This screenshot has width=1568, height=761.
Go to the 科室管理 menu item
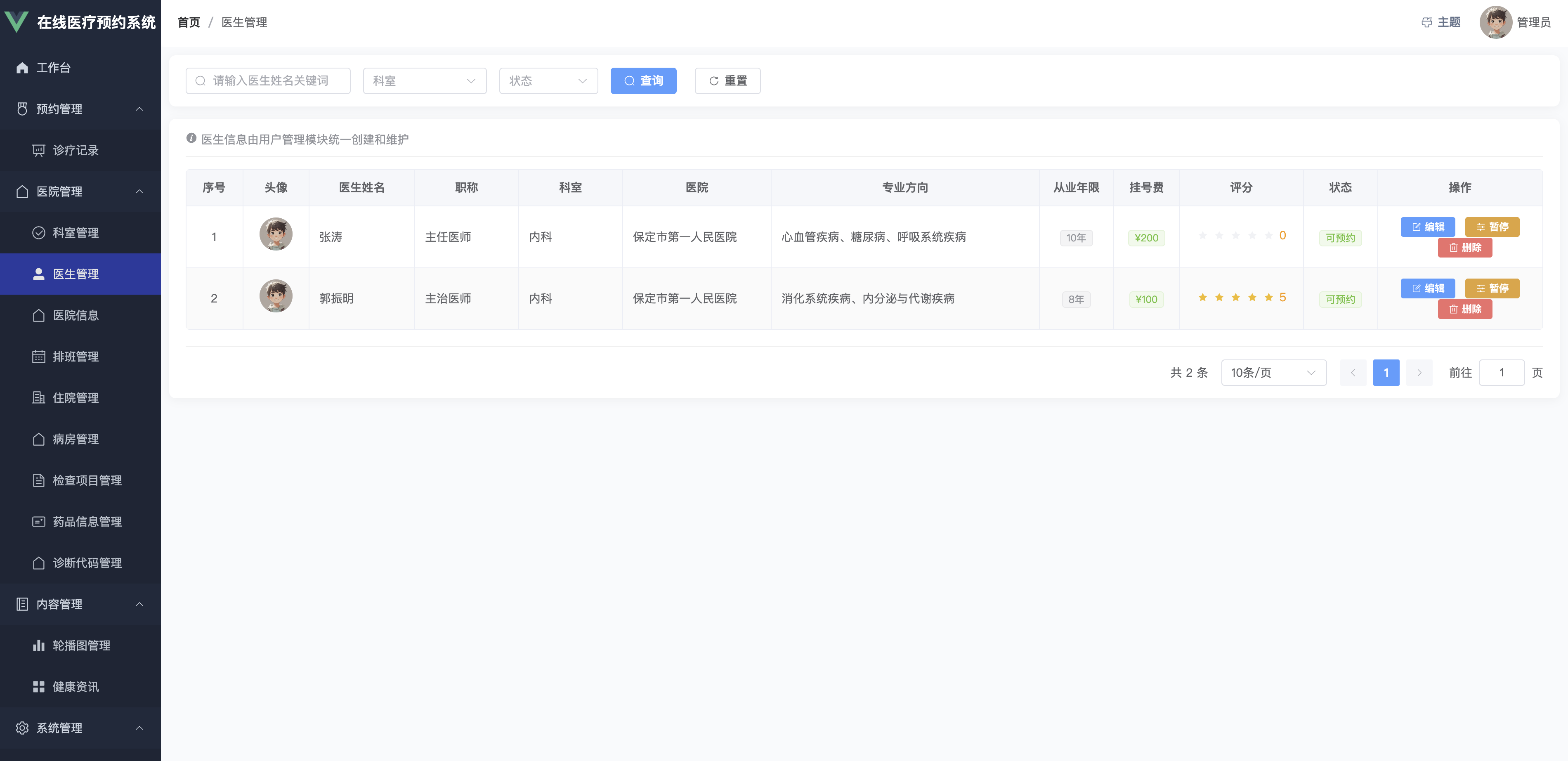(76, 233)
